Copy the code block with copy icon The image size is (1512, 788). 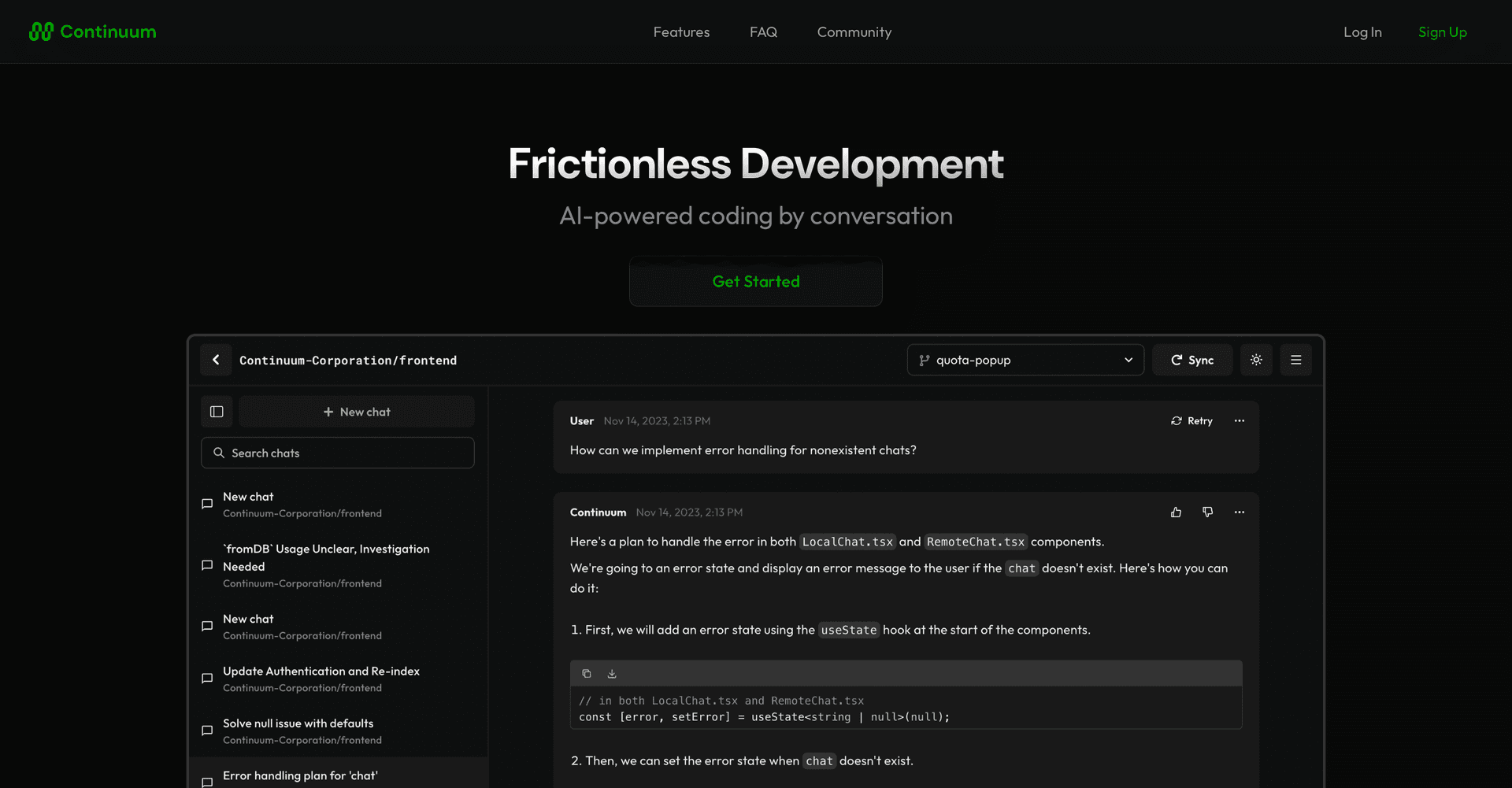pyautogui.click(x=587, y=674)
